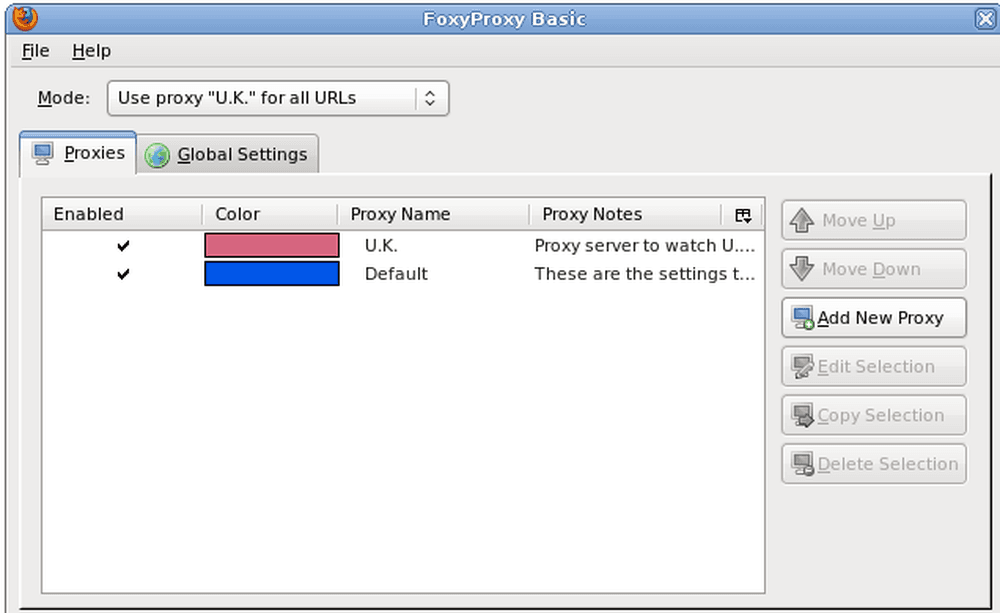Click the Move Down arrow icon

click(x=802, y=269)
